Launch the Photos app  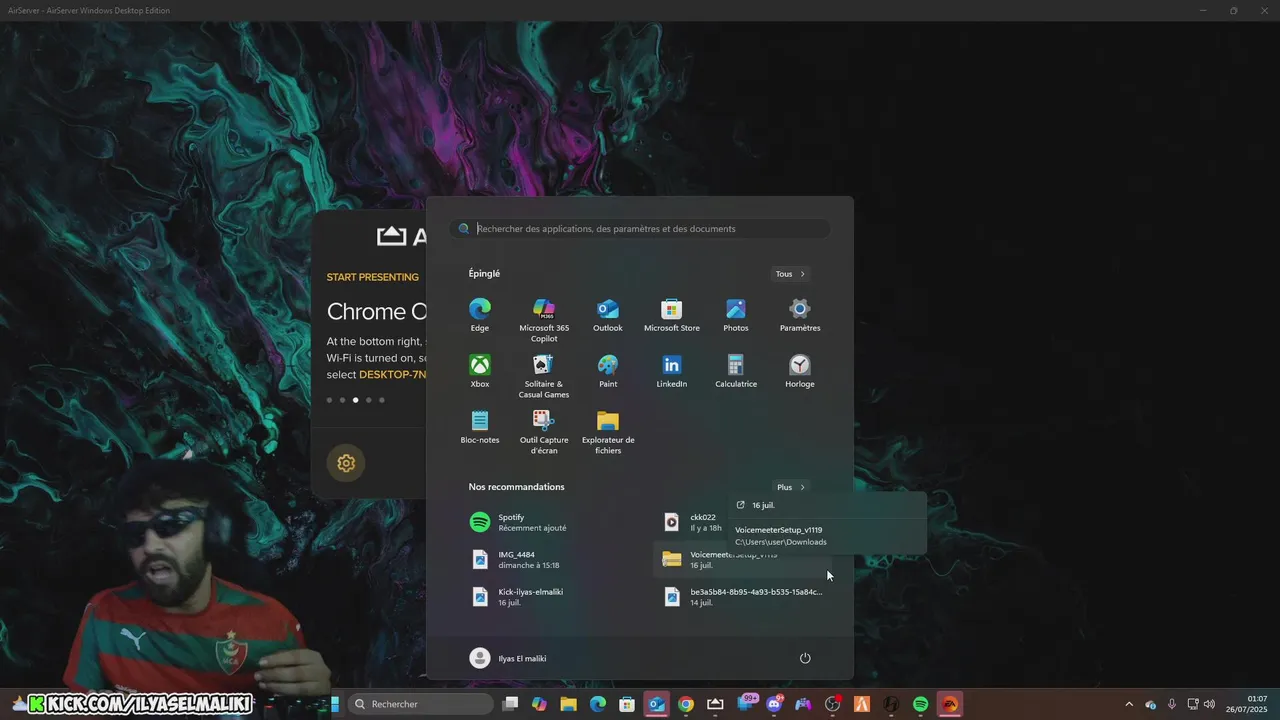(736, 315)
